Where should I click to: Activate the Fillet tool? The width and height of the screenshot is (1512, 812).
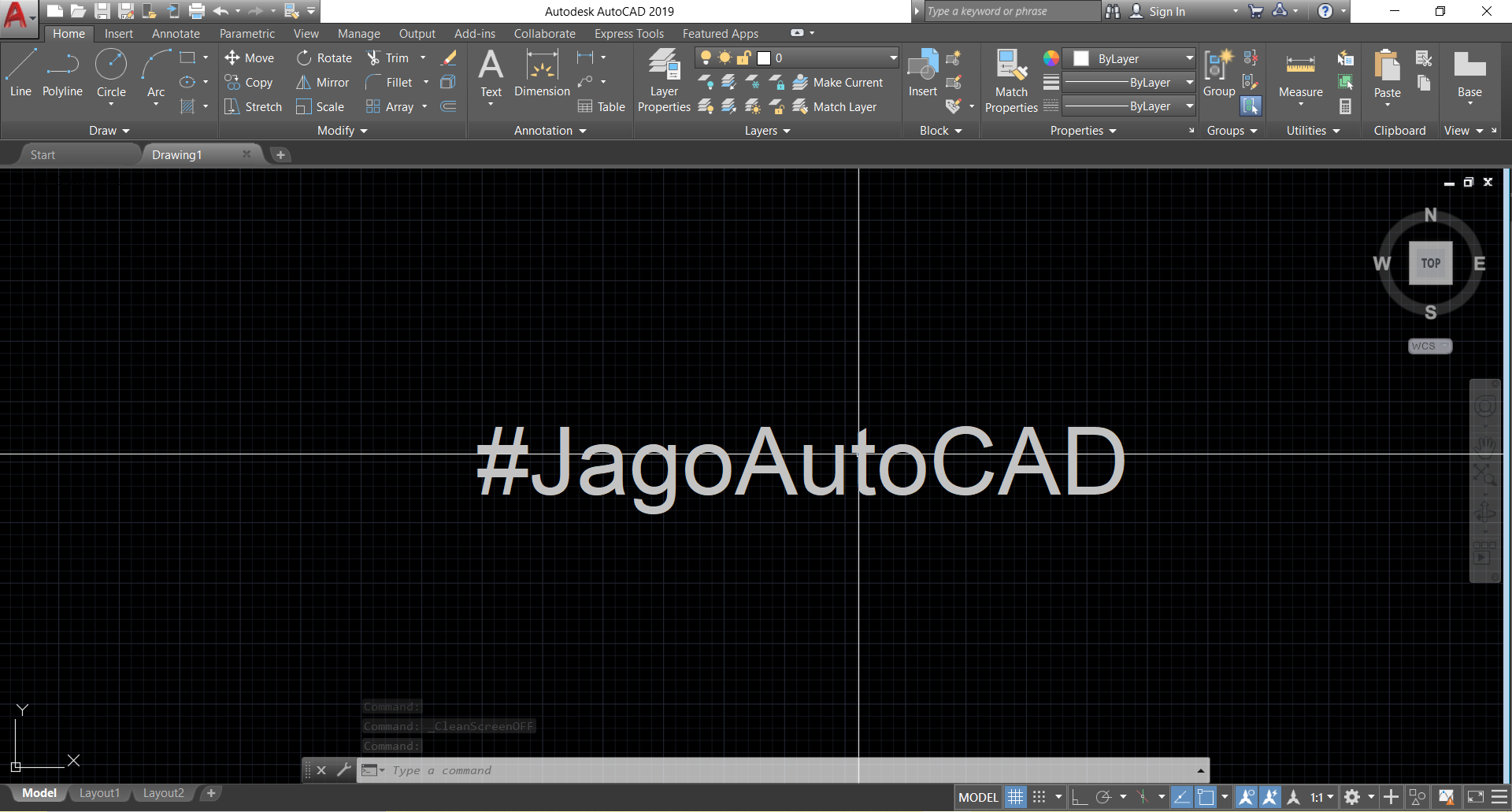point(389,83)
